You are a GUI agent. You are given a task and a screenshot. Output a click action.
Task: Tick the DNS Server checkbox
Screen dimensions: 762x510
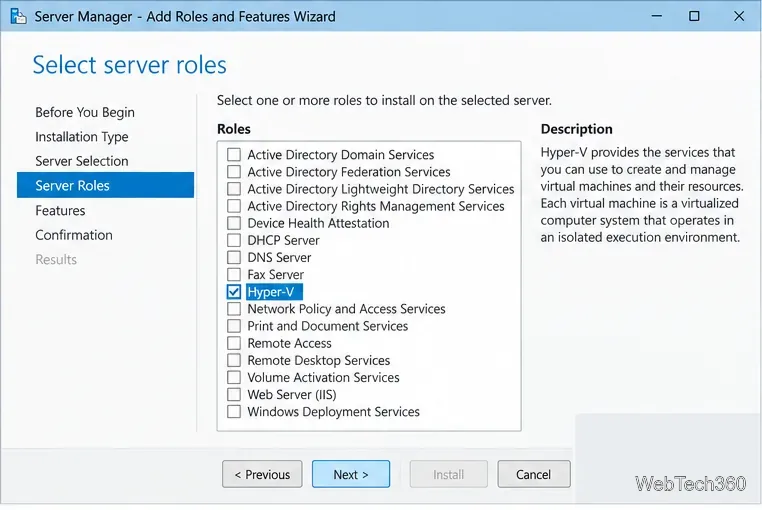[x=234, y=257]
